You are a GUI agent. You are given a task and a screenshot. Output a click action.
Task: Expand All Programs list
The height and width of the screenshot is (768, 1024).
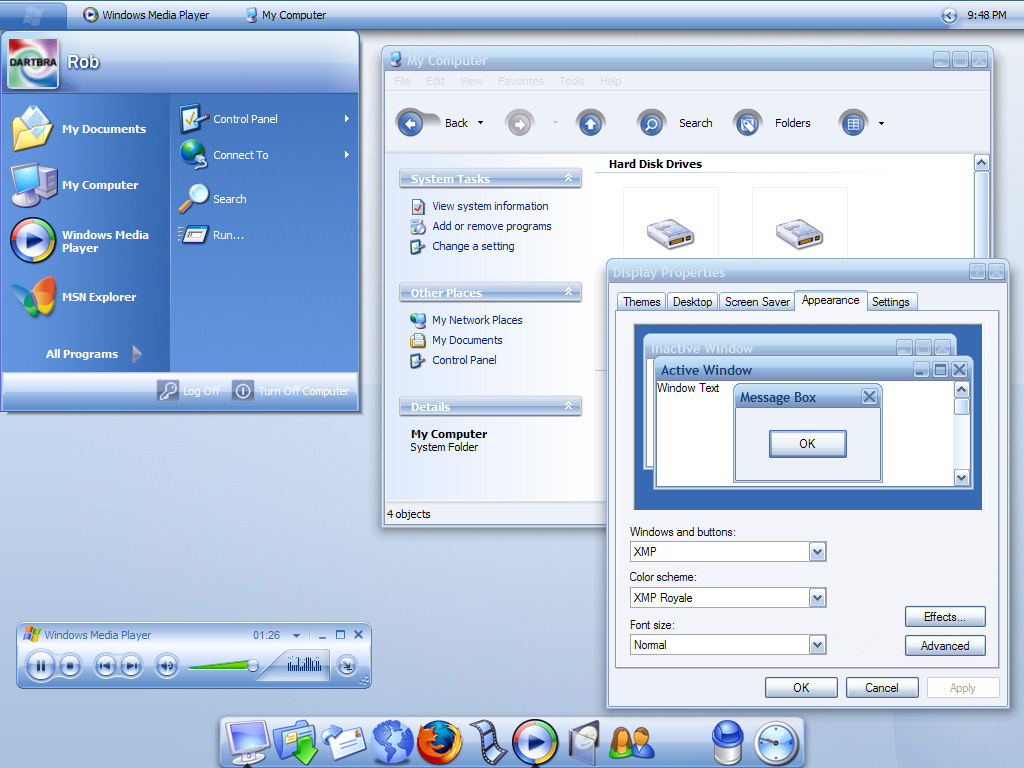(x=93, y=354)
